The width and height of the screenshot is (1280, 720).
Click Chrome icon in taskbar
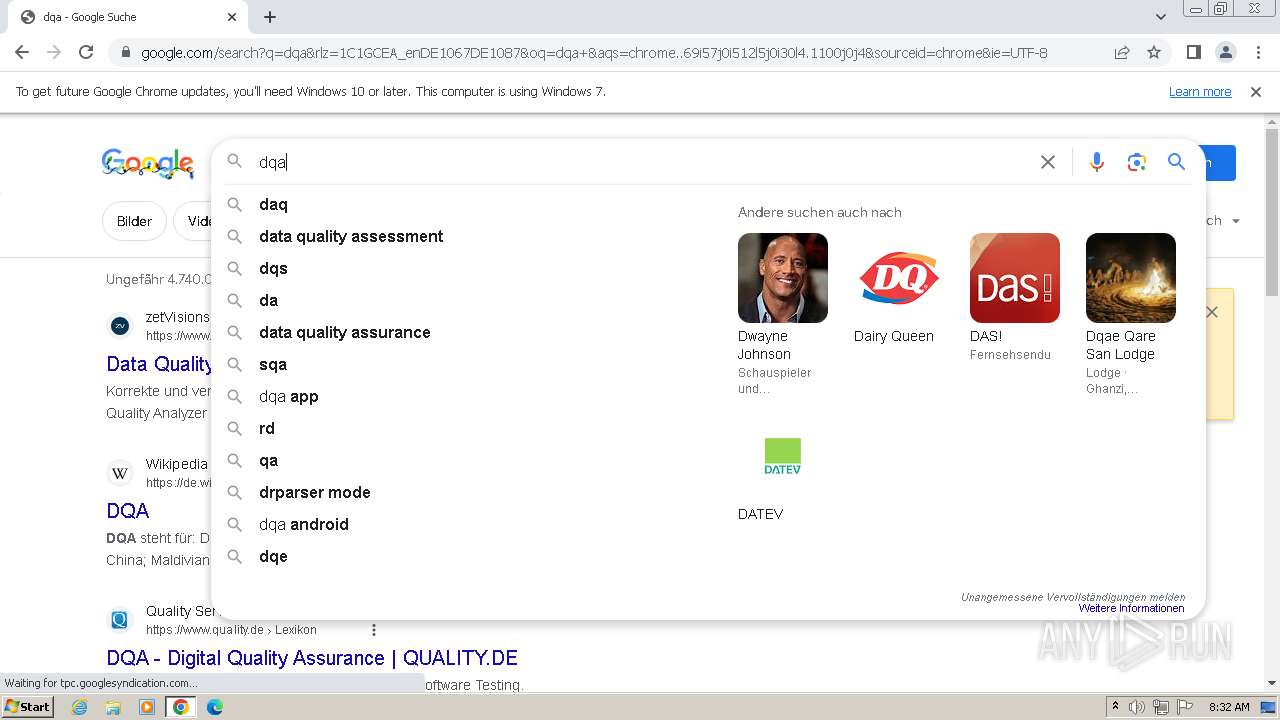[x=181, y=707]
